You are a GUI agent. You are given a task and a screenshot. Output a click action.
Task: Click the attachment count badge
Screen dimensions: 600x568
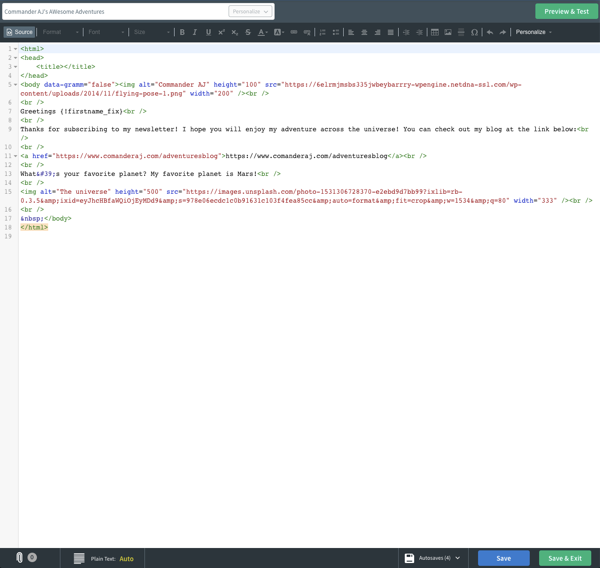click(32, 558)
